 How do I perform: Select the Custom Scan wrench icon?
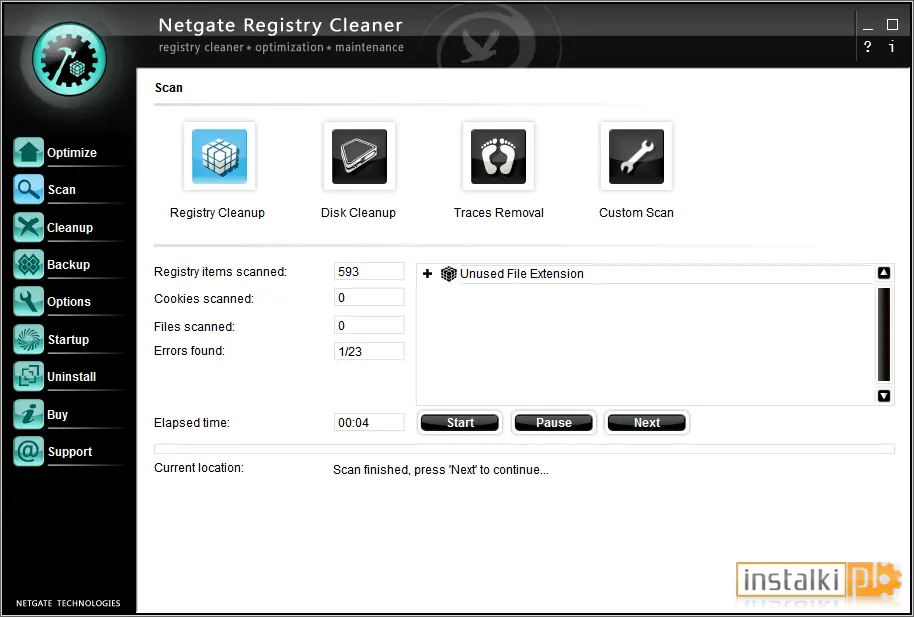(636, 156)
